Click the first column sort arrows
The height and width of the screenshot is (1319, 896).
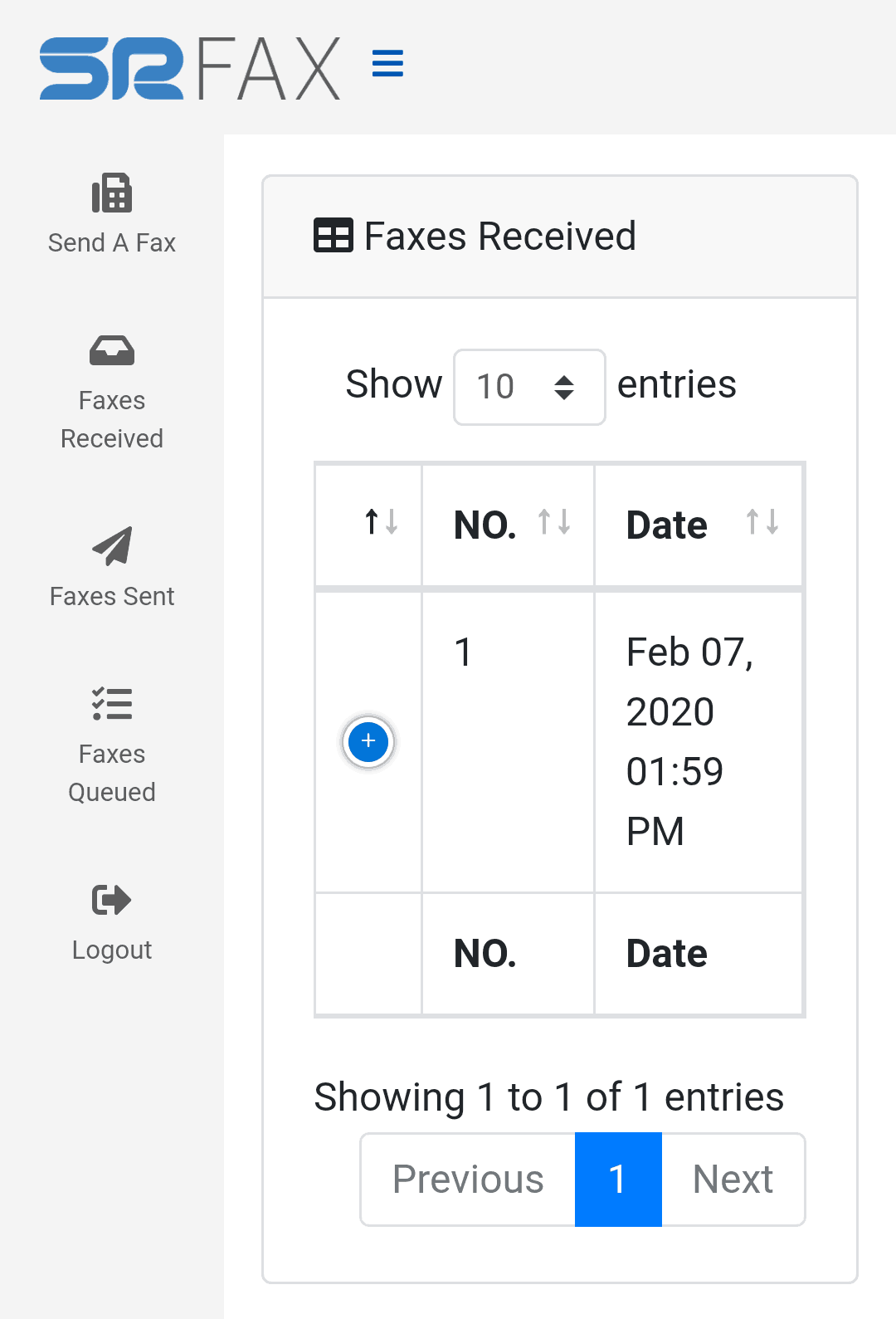pyautogui.click(x=380, y=524)
